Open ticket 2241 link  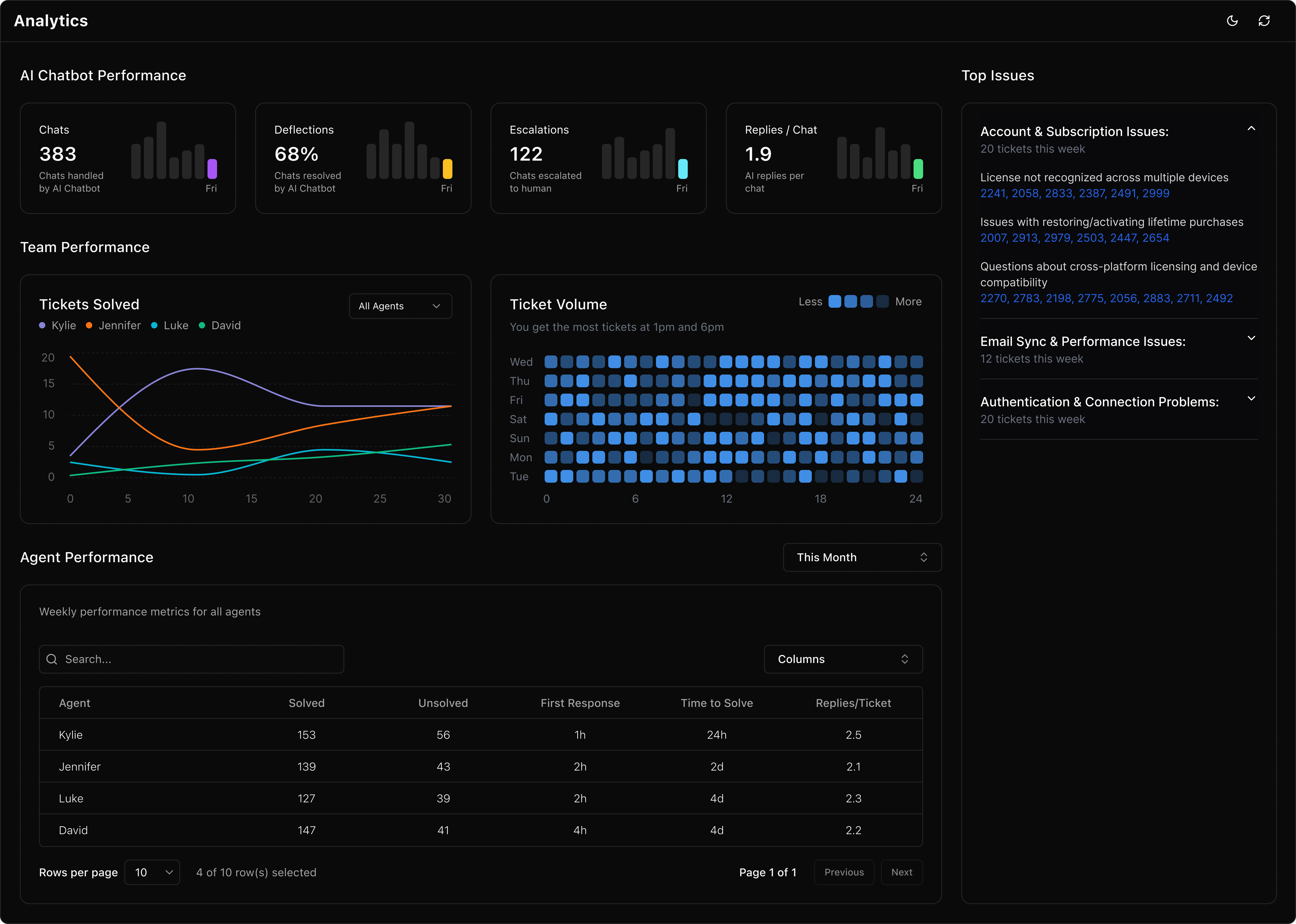coord(993,193)
